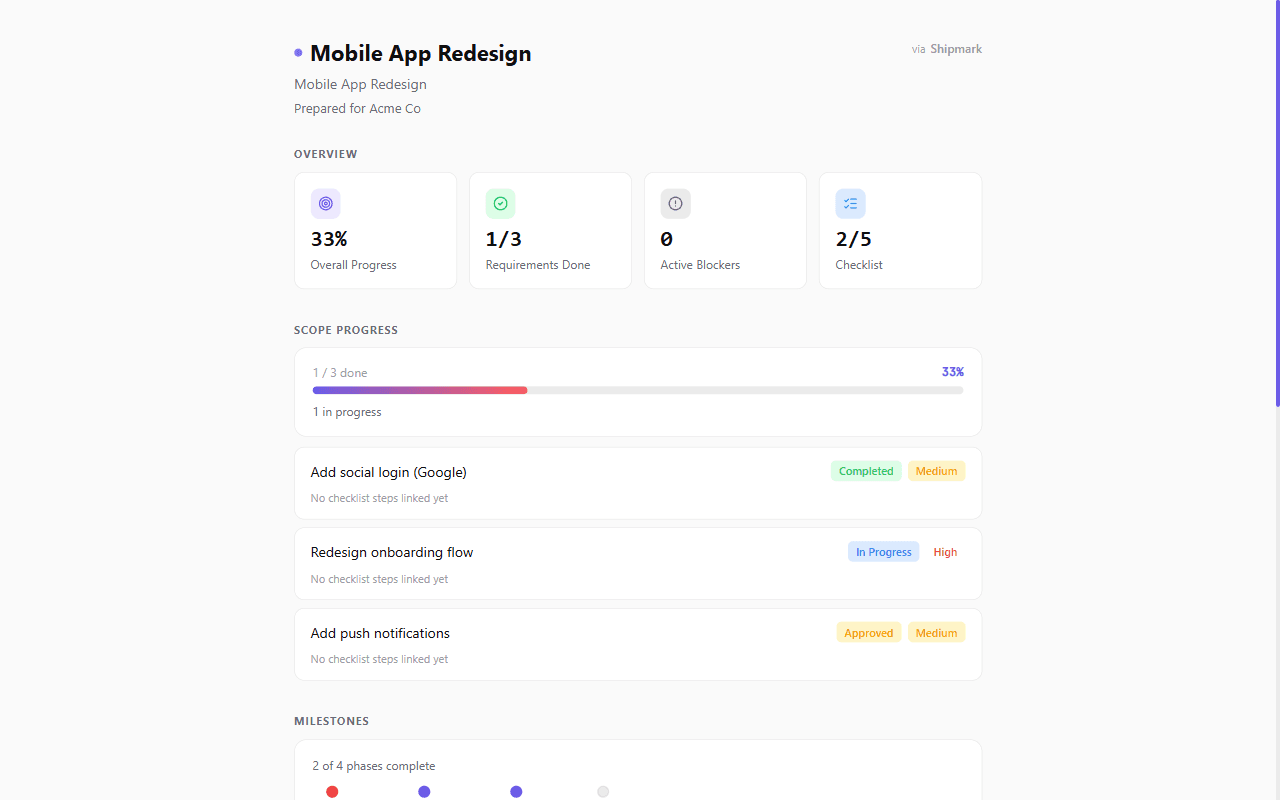The width and height of the screenshot is (1280, 800).
Task: Click the purple 33% scope percentage
Action: click(953, 372)
